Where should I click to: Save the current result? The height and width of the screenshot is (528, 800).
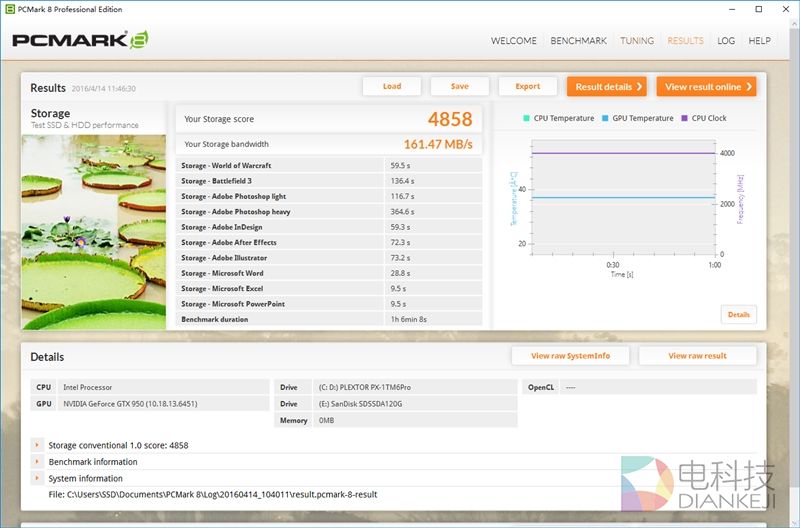point(459,87)
